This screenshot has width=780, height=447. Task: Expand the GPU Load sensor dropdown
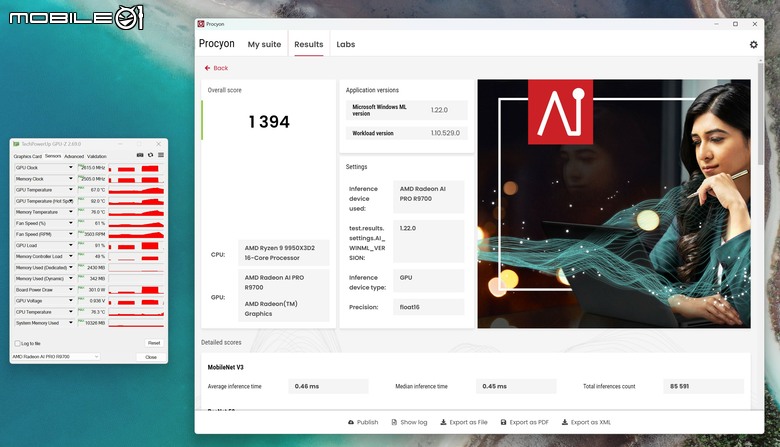[70, 246]
